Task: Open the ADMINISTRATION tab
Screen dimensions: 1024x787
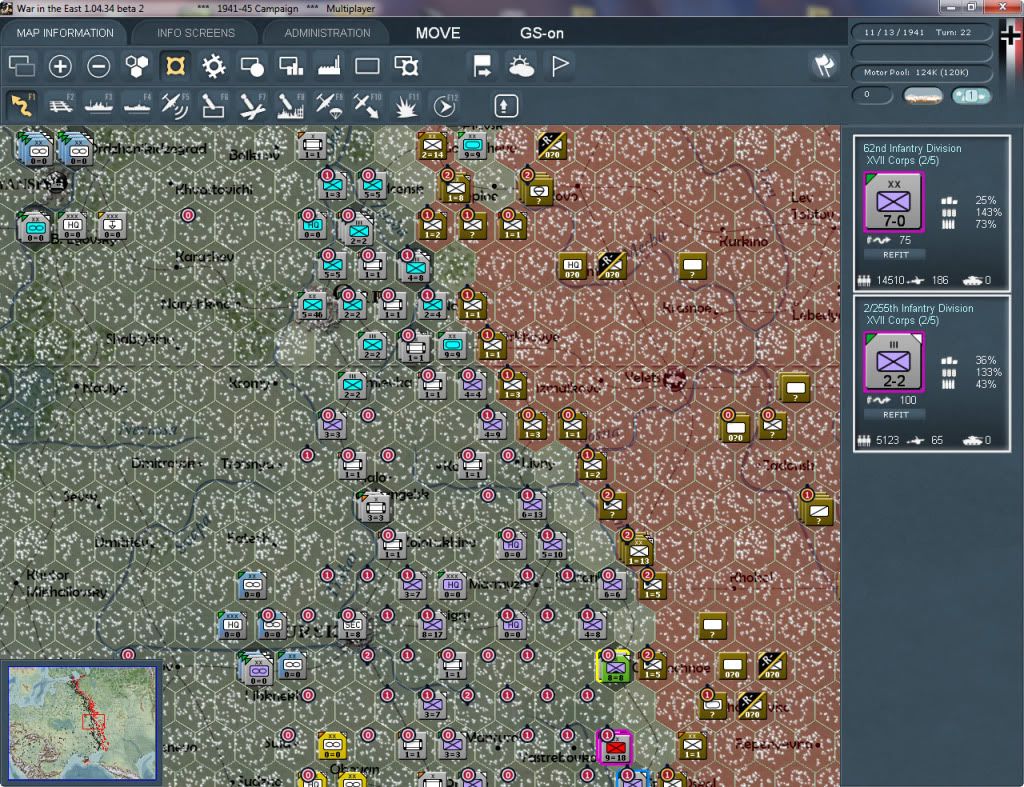Action: coord(327,33)
